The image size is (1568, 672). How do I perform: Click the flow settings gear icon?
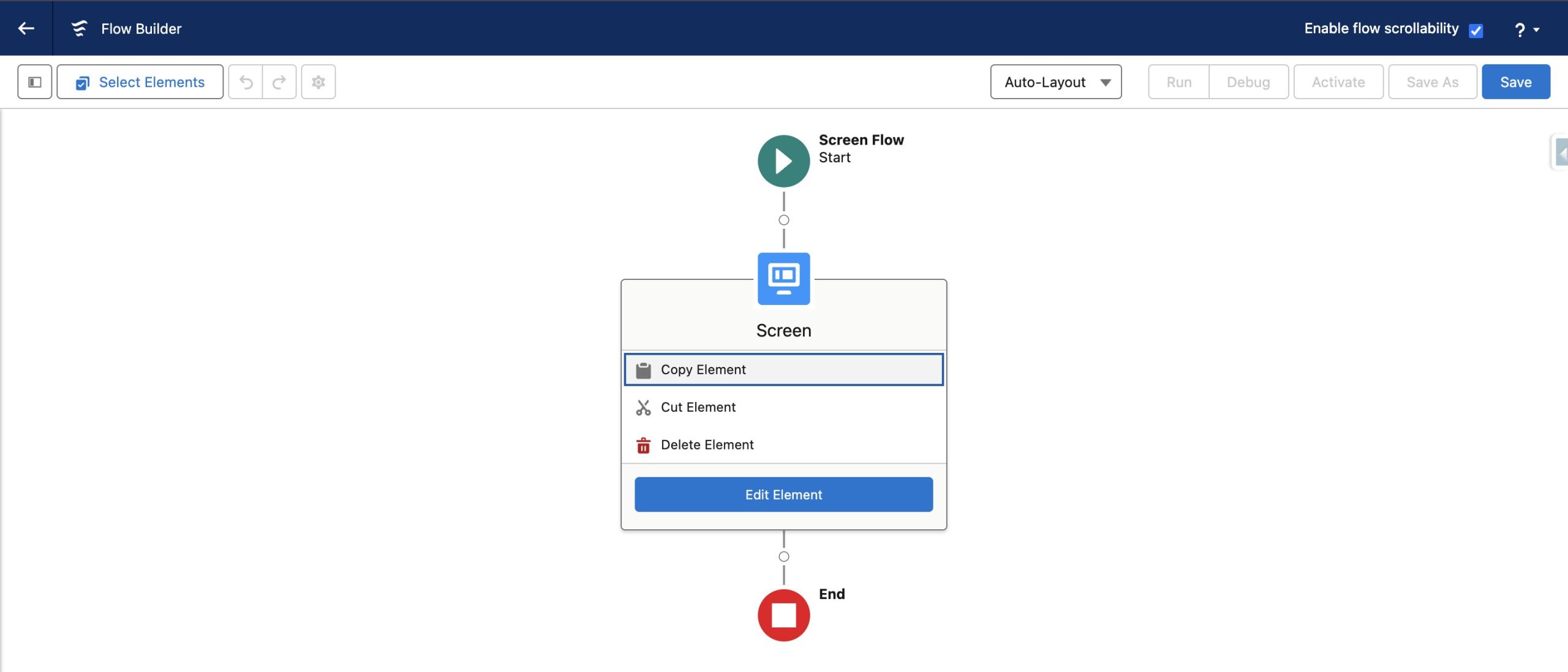tap(318, 81)
